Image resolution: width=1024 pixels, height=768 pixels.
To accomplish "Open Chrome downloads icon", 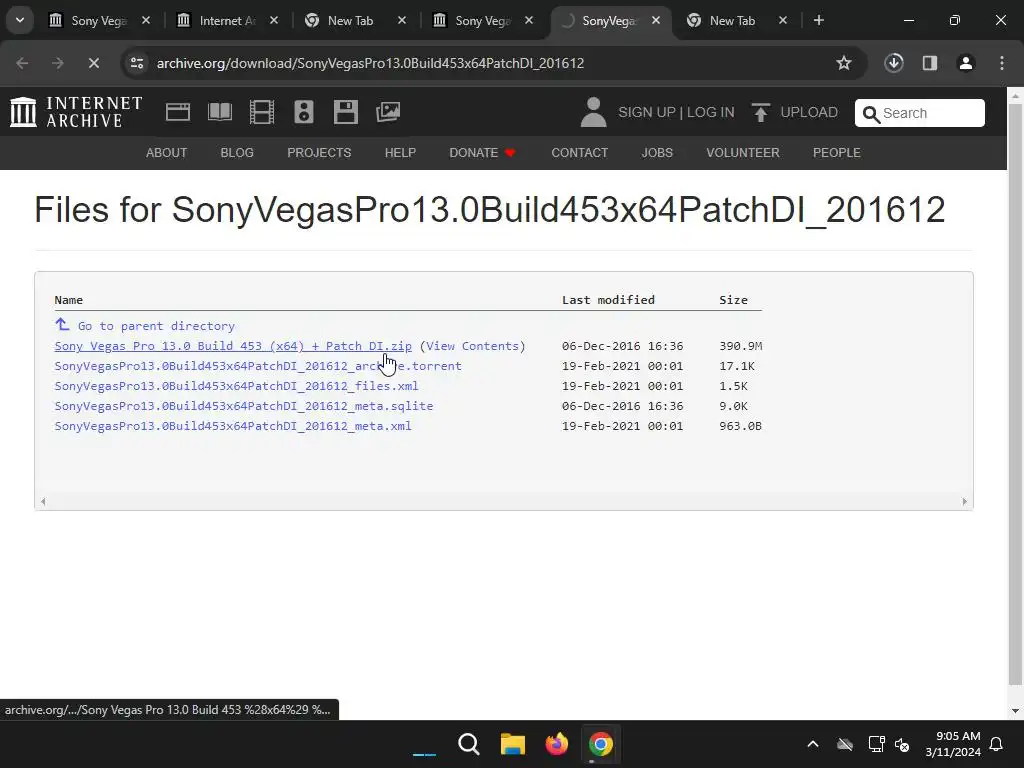I will pos(893,63).
